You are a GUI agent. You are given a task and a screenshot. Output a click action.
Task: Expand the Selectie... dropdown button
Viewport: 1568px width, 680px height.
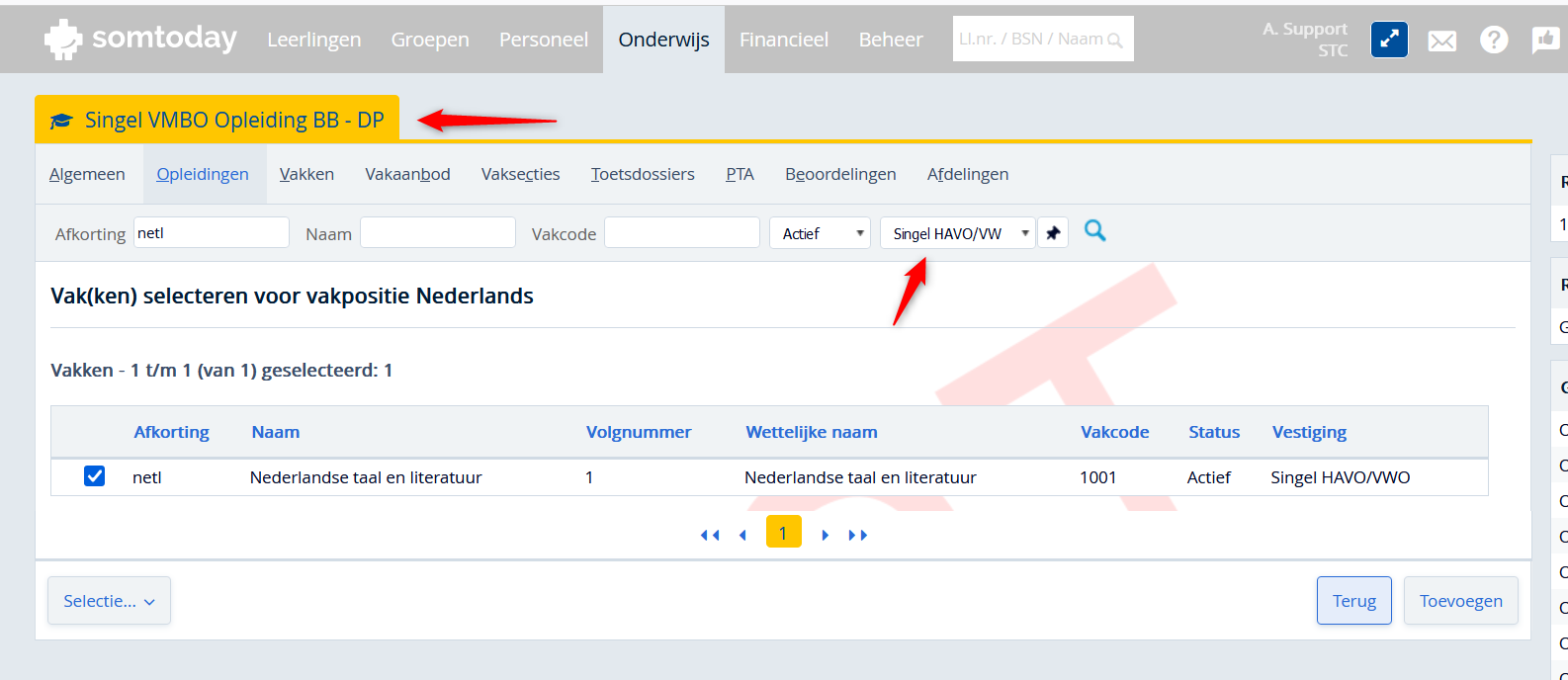click(109, 601)
